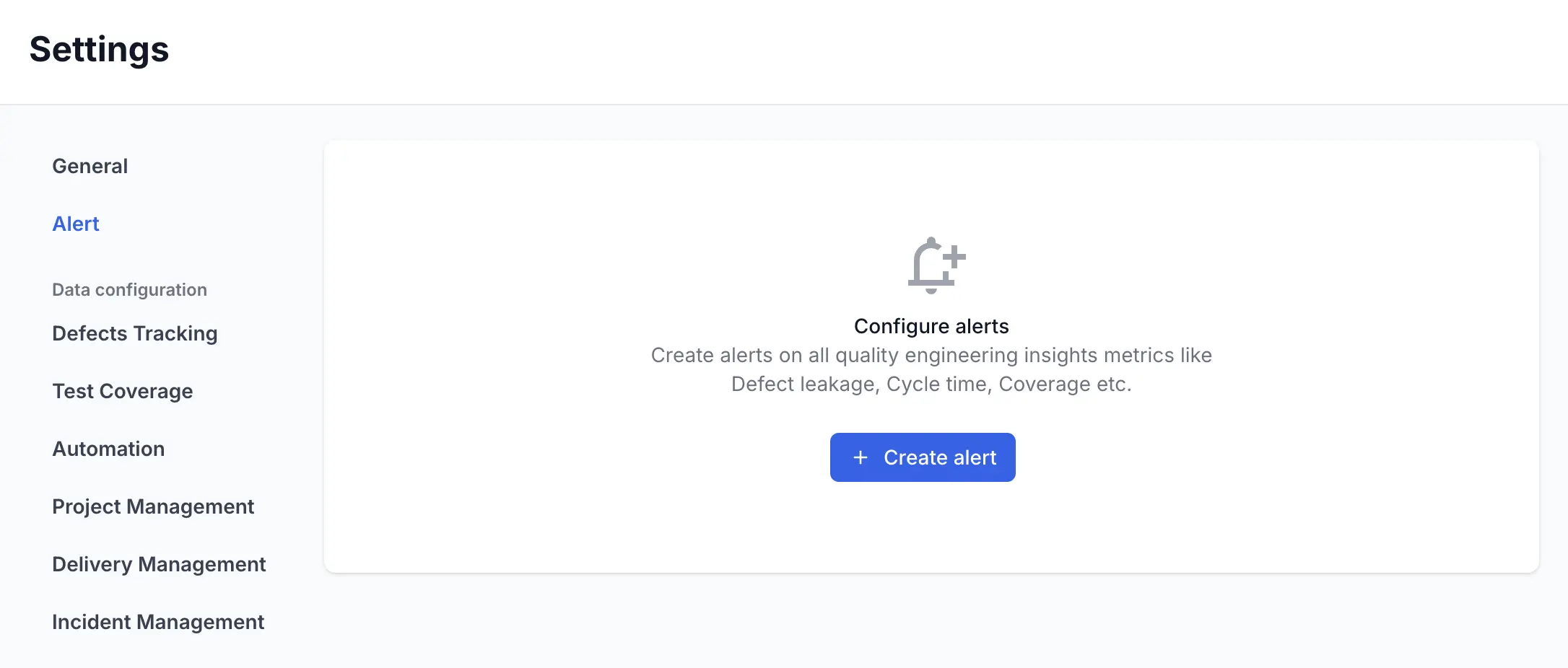Click the Settings page title
1568x668 pixels.
[x=100, y=49]
